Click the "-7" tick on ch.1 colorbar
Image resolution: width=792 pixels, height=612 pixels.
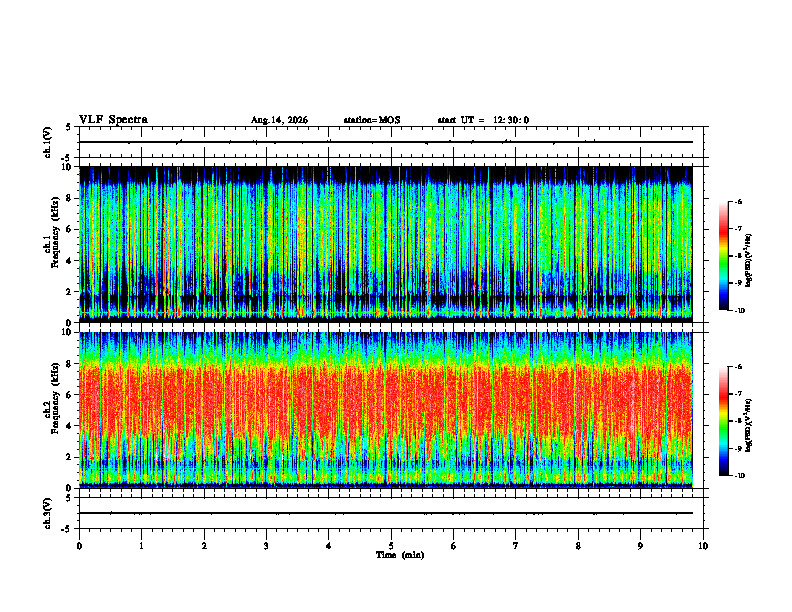738,229
